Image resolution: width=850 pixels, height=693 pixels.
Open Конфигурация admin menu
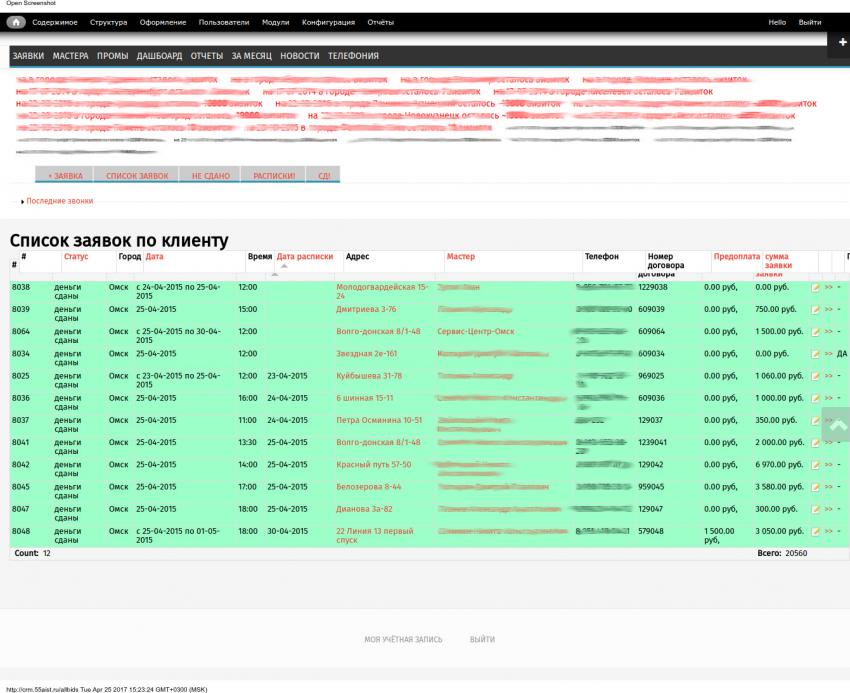[329, 22]
